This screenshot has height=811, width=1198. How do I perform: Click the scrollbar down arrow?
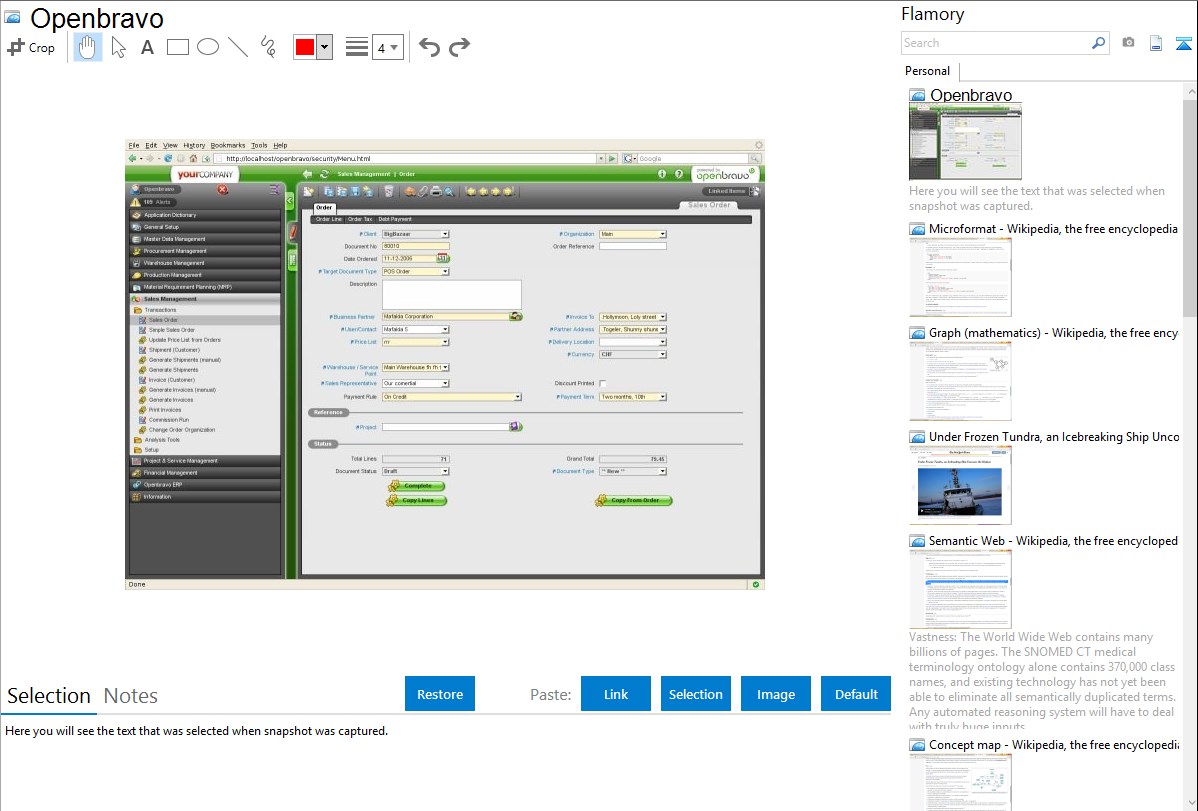coord(1190,803)
